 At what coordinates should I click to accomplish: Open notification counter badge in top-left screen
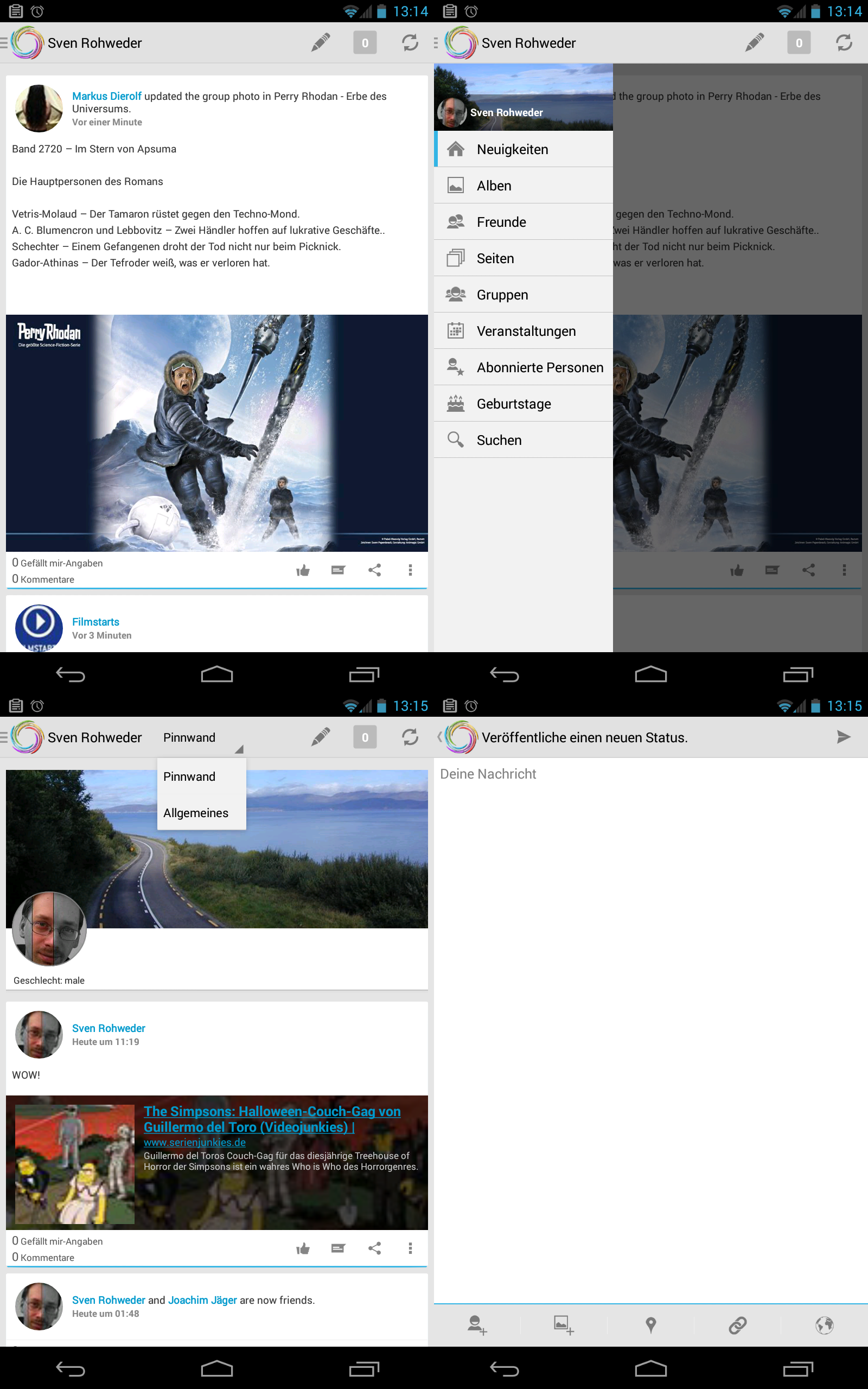[x=365, y=42]
